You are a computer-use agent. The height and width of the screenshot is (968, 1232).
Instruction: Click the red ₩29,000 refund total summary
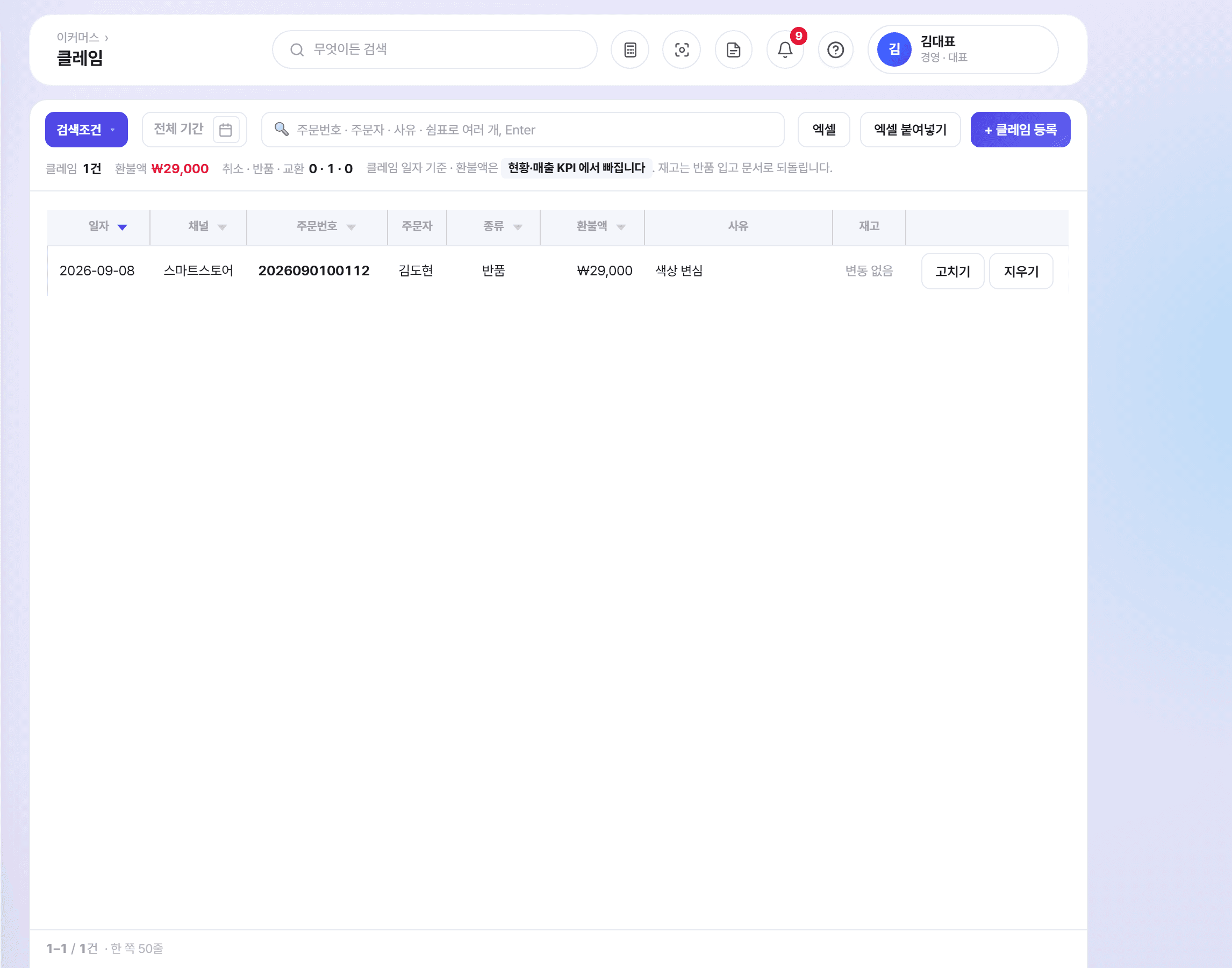point(180,168)
